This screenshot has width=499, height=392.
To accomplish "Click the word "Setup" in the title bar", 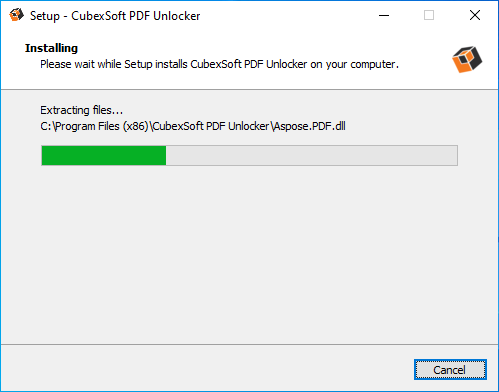I will coord(45,16).
